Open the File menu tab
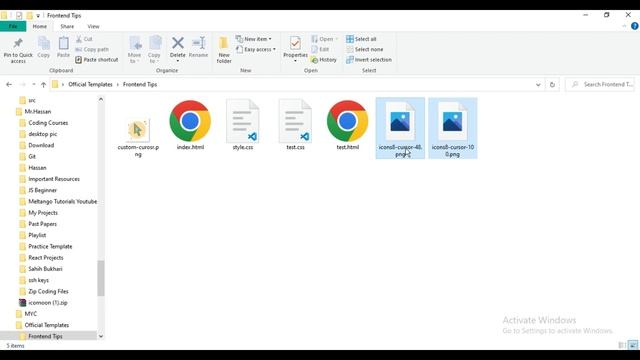This screenshot has height=360, width=640. 13,27
